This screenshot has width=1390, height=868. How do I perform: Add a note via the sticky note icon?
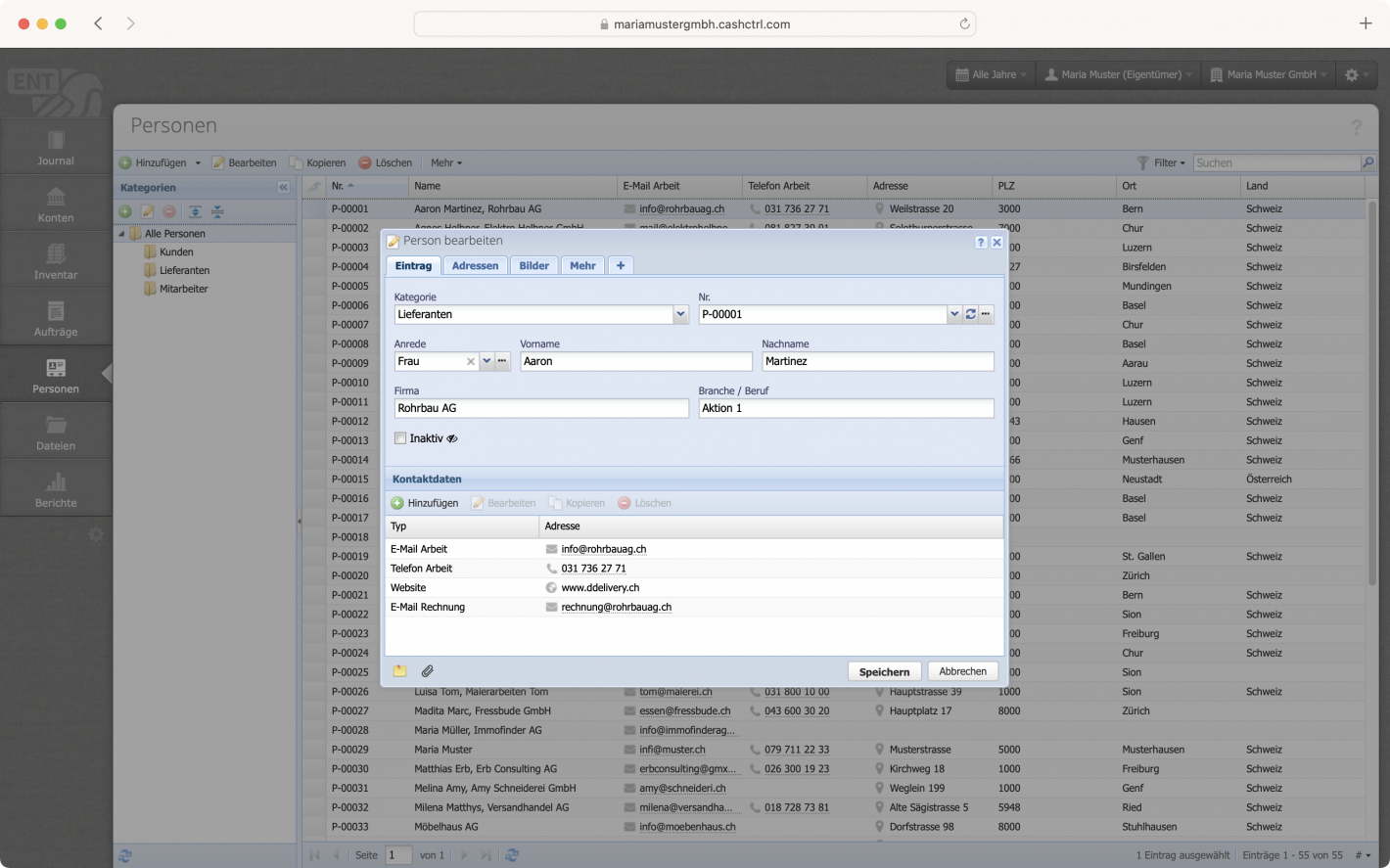pos(399,671)
